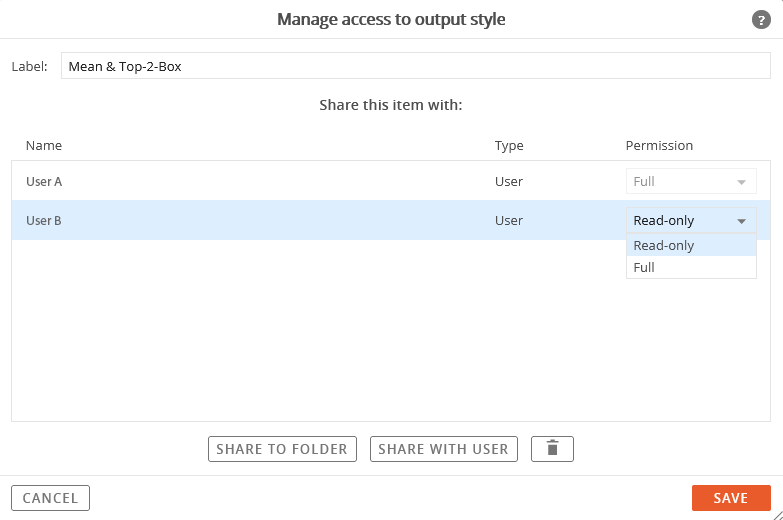The width and height of the screenshot is (783, 520).
Task: Save the access changes
Action: point(731,498)
